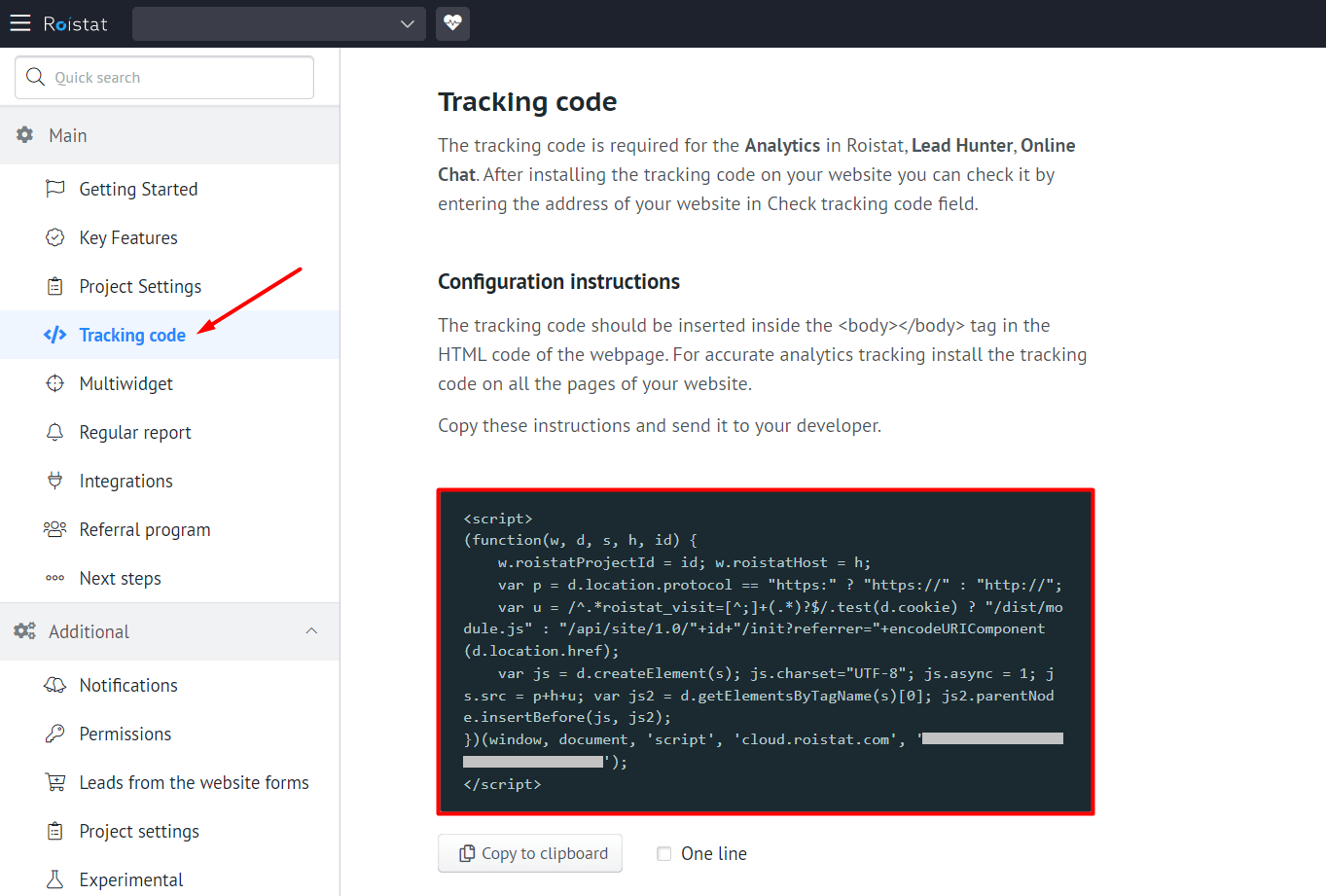Image resolution: width=1326 pixels, height=896 pixels.
Task: Click the flask icon for Experimental
Action: [55, 879]
